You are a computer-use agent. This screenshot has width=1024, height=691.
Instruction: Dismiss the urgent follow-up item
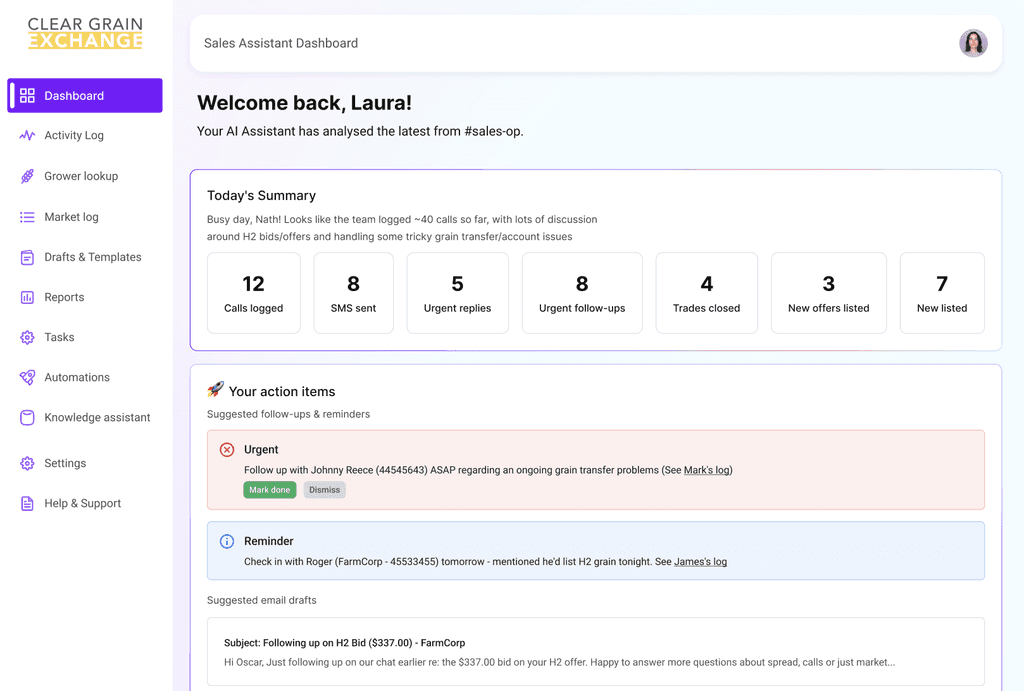coord(325,490)
